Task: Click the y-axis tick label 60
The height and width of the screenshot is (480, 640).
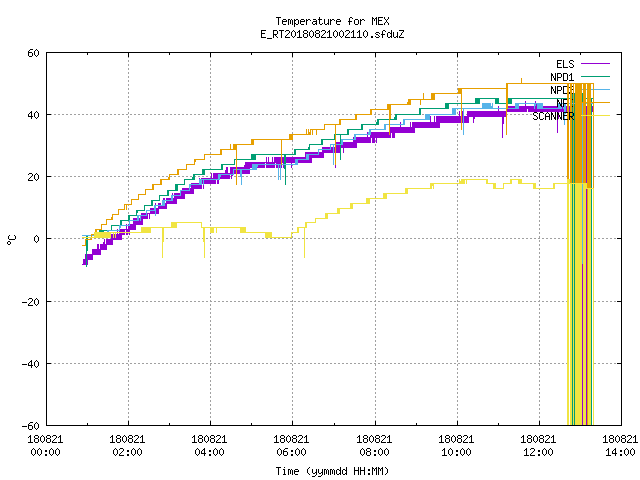Action: pos(33,53)
